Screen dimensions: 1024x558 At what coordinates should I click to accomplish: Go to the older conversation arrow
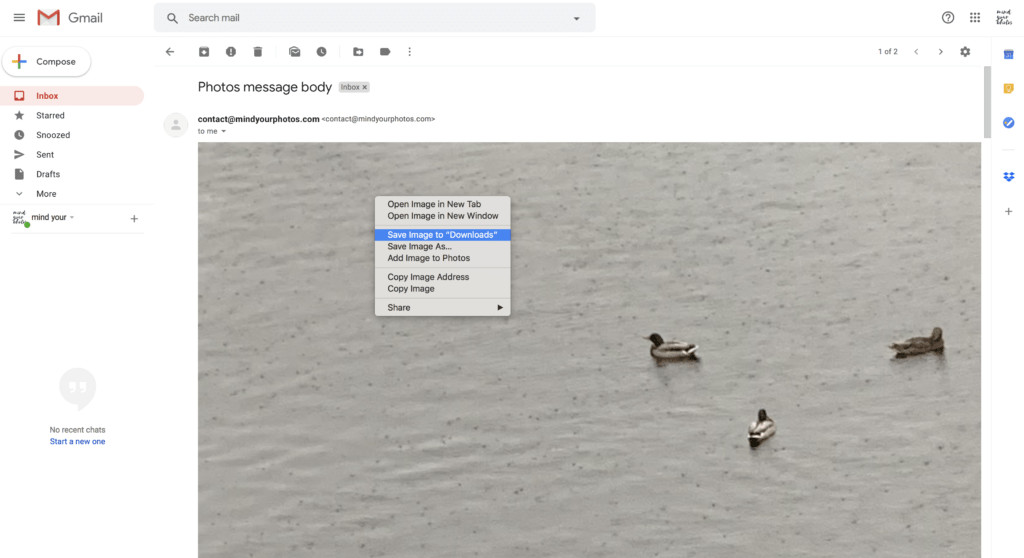[940, 52]
